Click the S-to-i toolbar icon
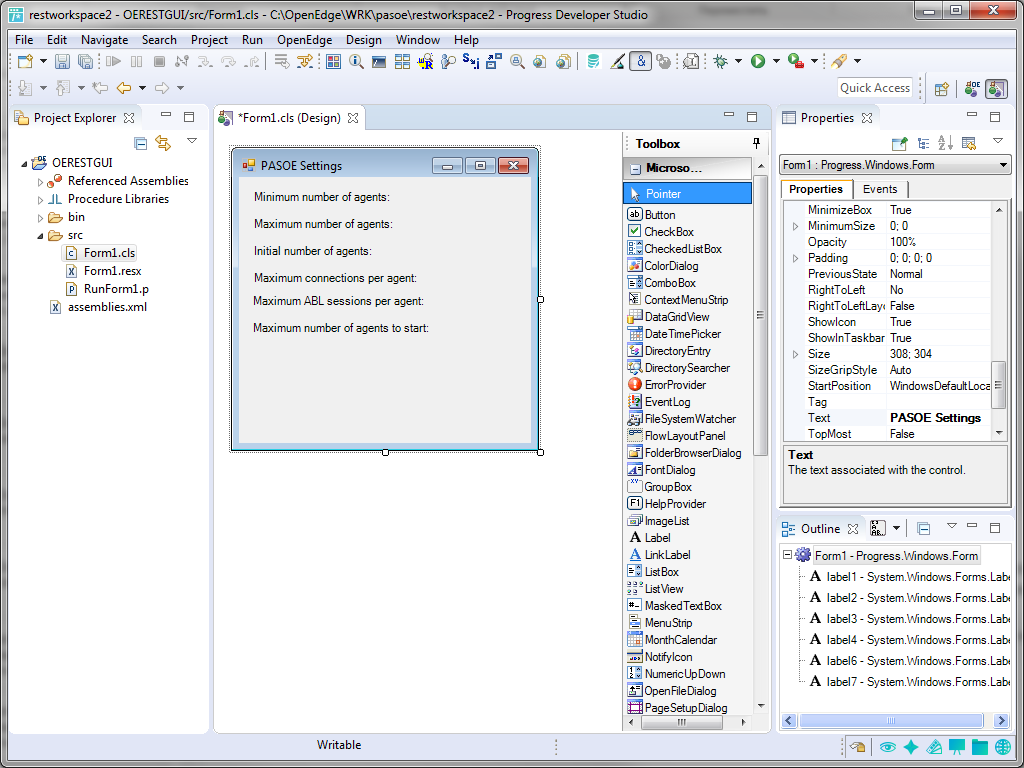Image resolution: width=1024 pixels, height=768 pixels. click(470, 61)
